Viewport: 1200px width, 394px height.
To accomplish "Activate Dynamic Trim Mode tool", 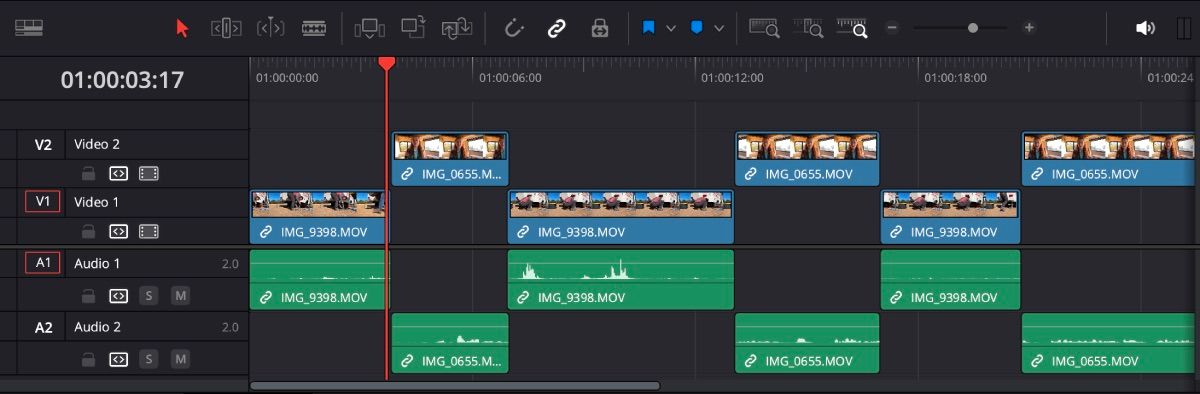I will (270, 28).
